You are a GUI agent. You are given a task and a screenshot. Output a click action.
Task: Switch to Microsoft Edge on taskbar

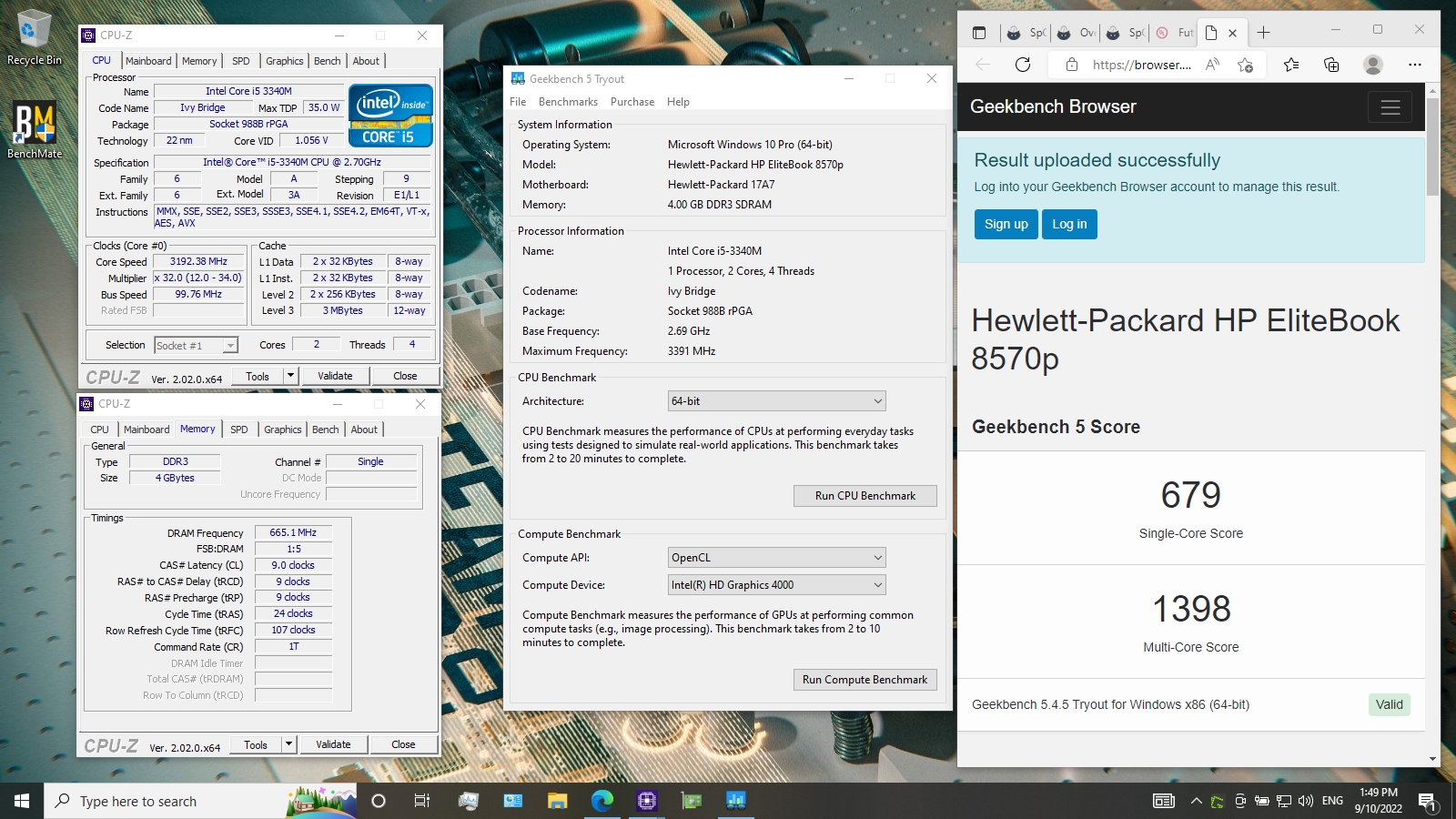coord(602,801)
